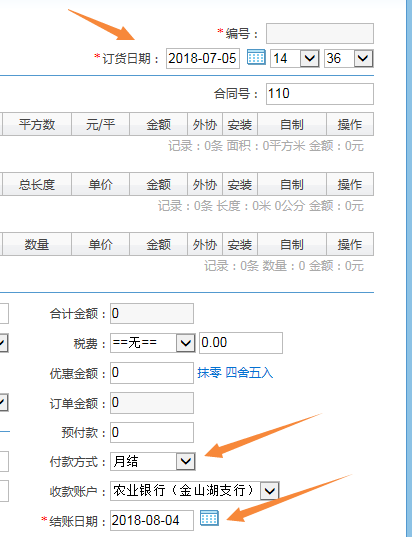Open the 付款方式 dropdown showing 月结

click(x=153, y=461)
